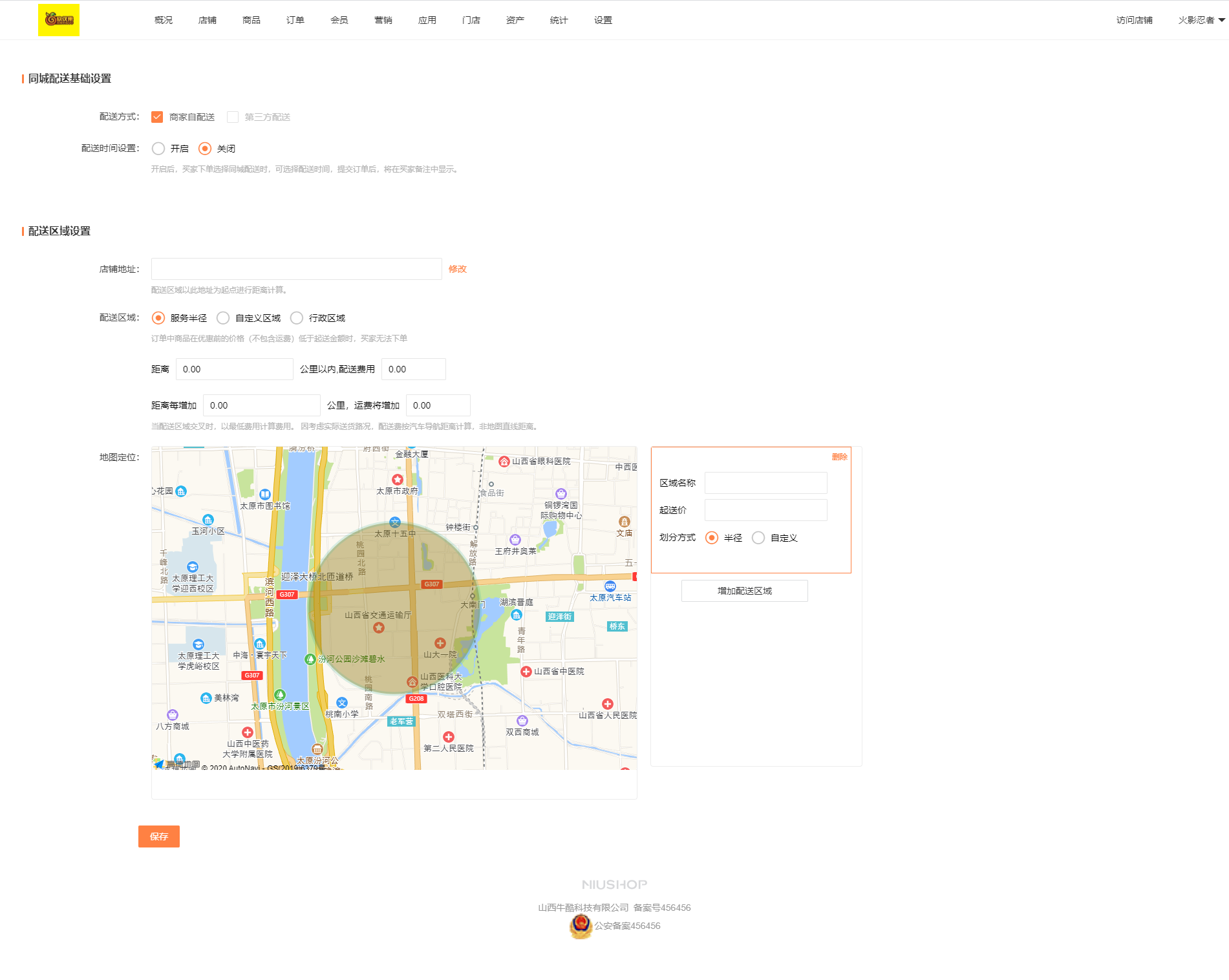This screenshot has height=980, width=1229.
Task: Open the 营销 menu
Action: click(x=383, y=20)
